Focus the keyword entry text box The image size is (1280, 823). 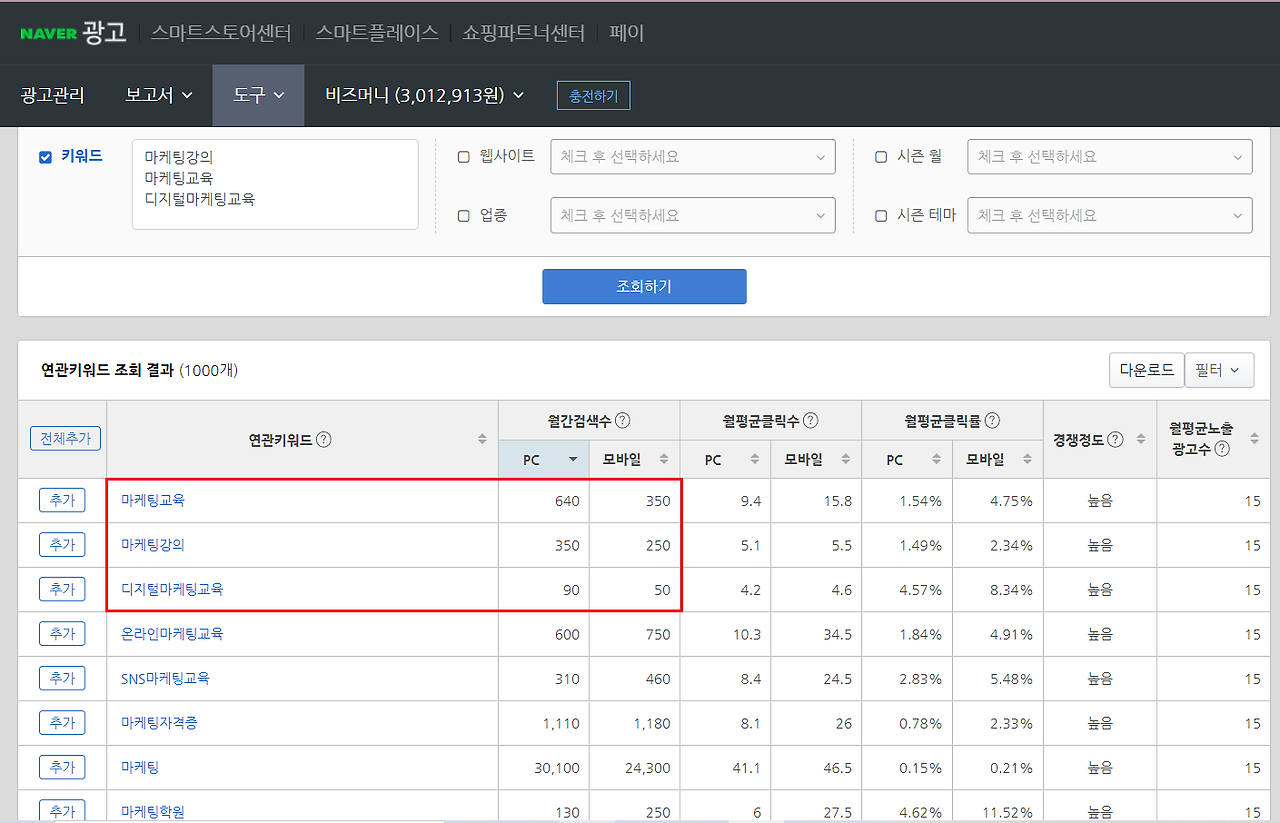coord(275,184)
